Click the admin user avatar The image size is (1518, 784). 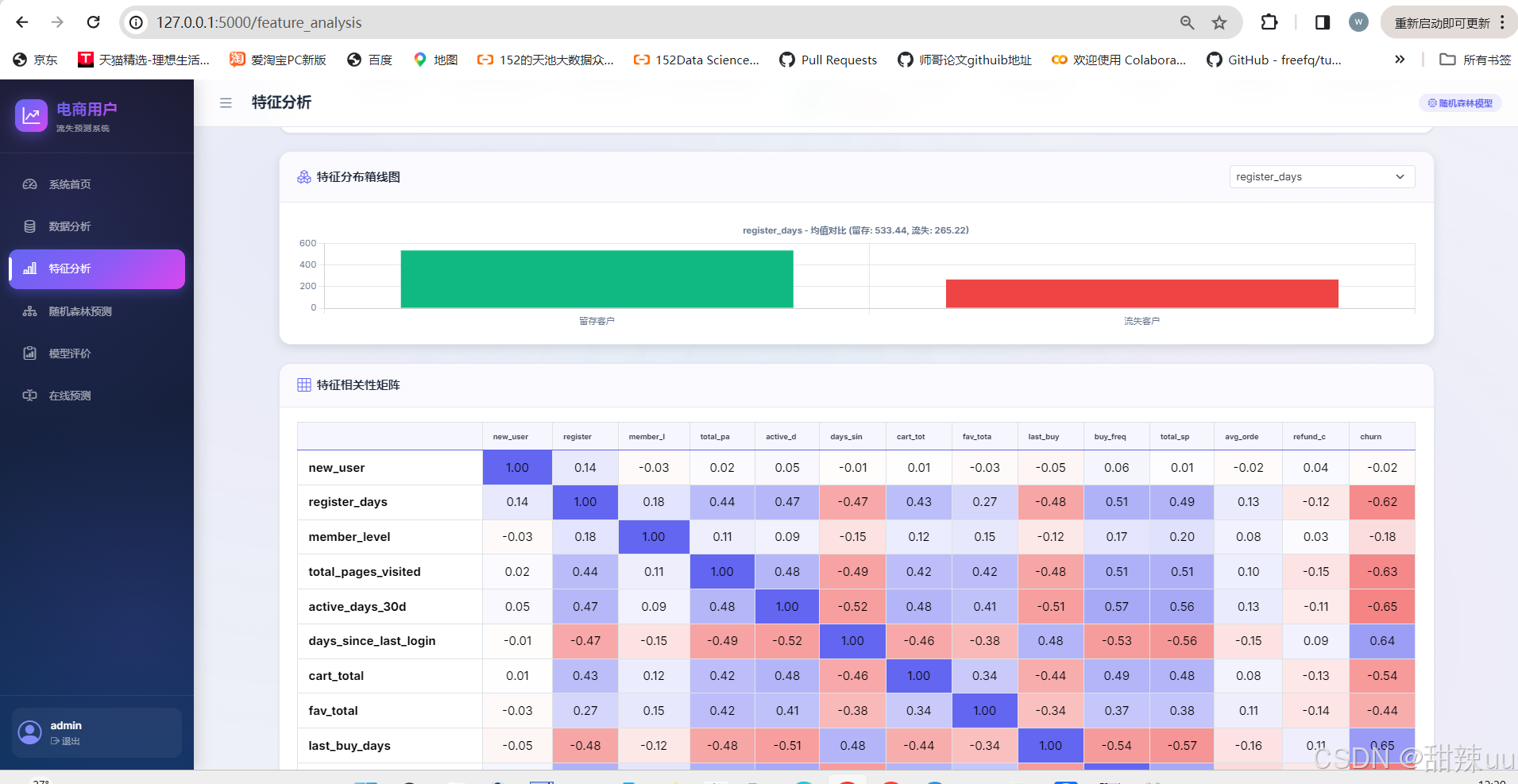coord(30,732)
